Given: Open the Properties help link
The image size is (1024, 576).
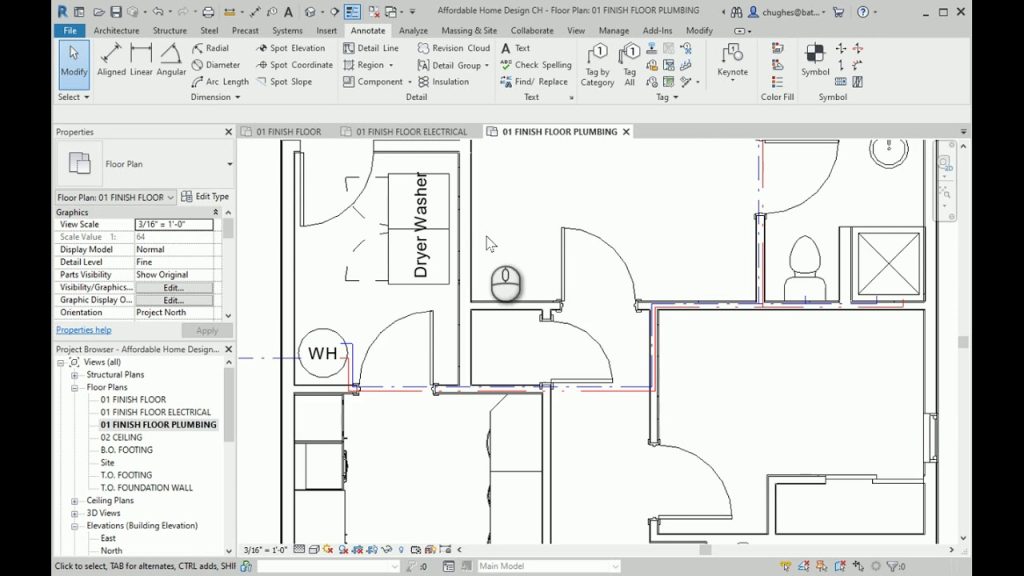Looking at the screenshot, I should point(84,330).
